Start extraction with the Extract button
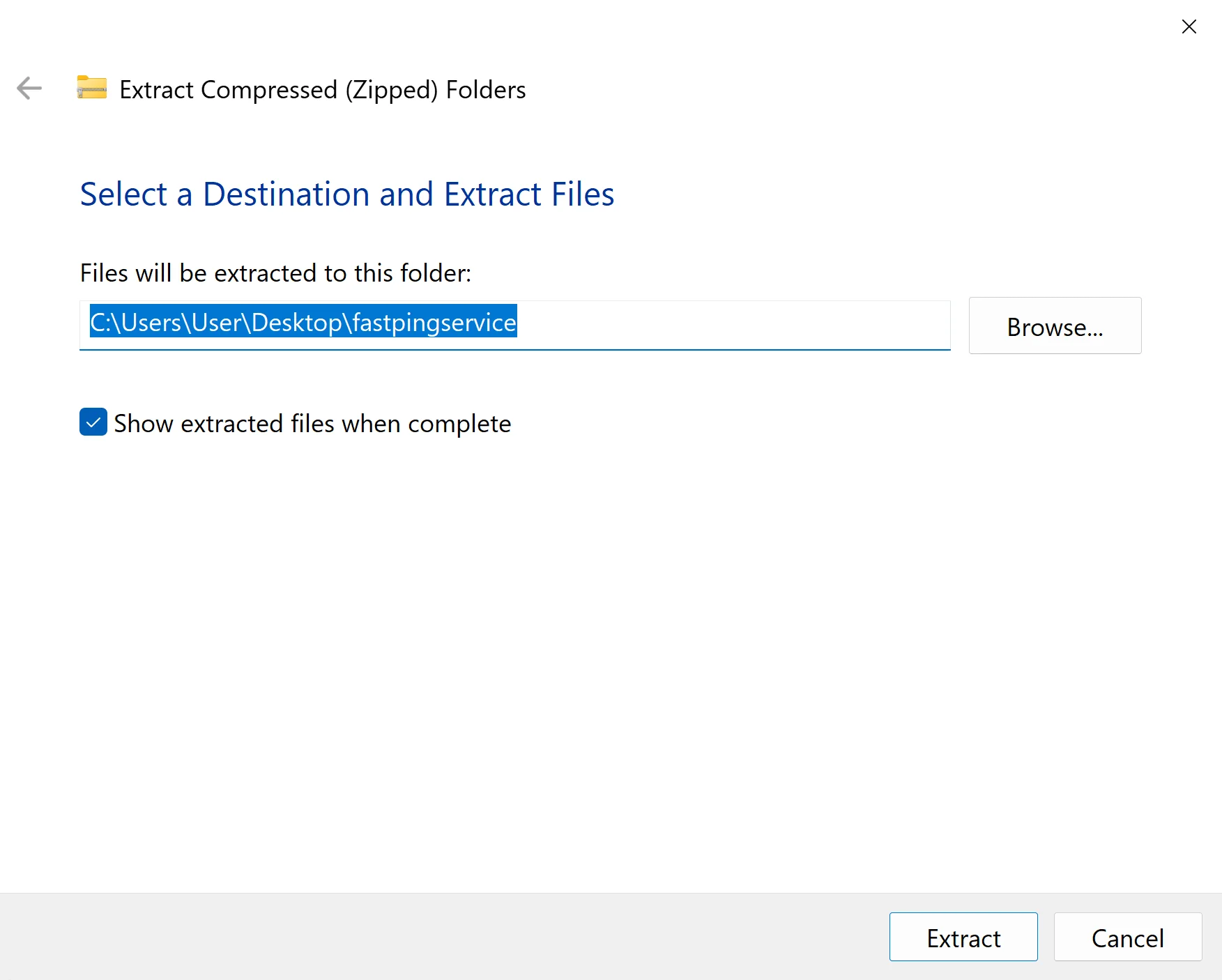 coord(963,937)
